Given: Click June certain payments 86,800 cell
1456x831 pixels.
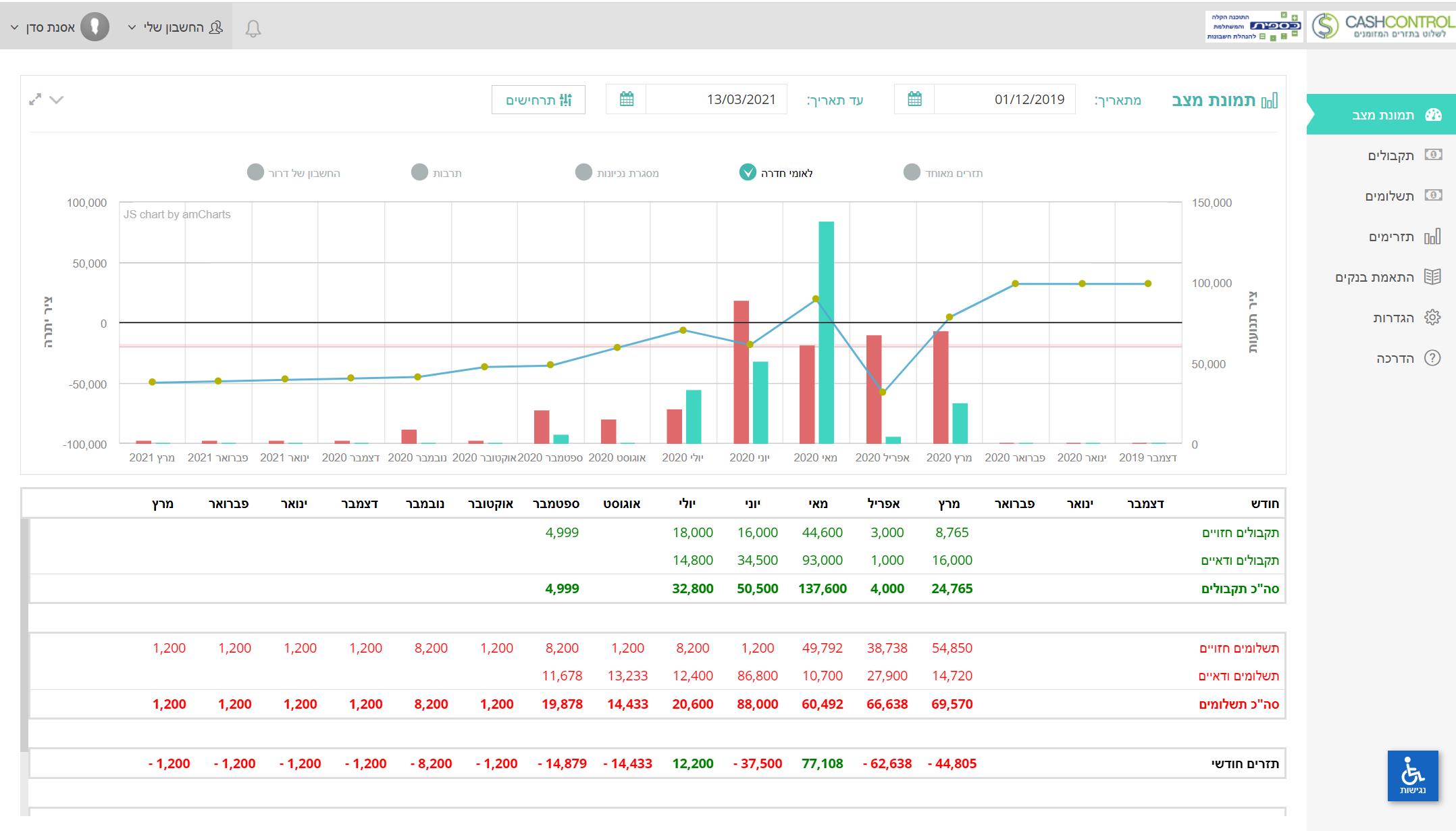Looking at the screenshot, I should 757,676.
